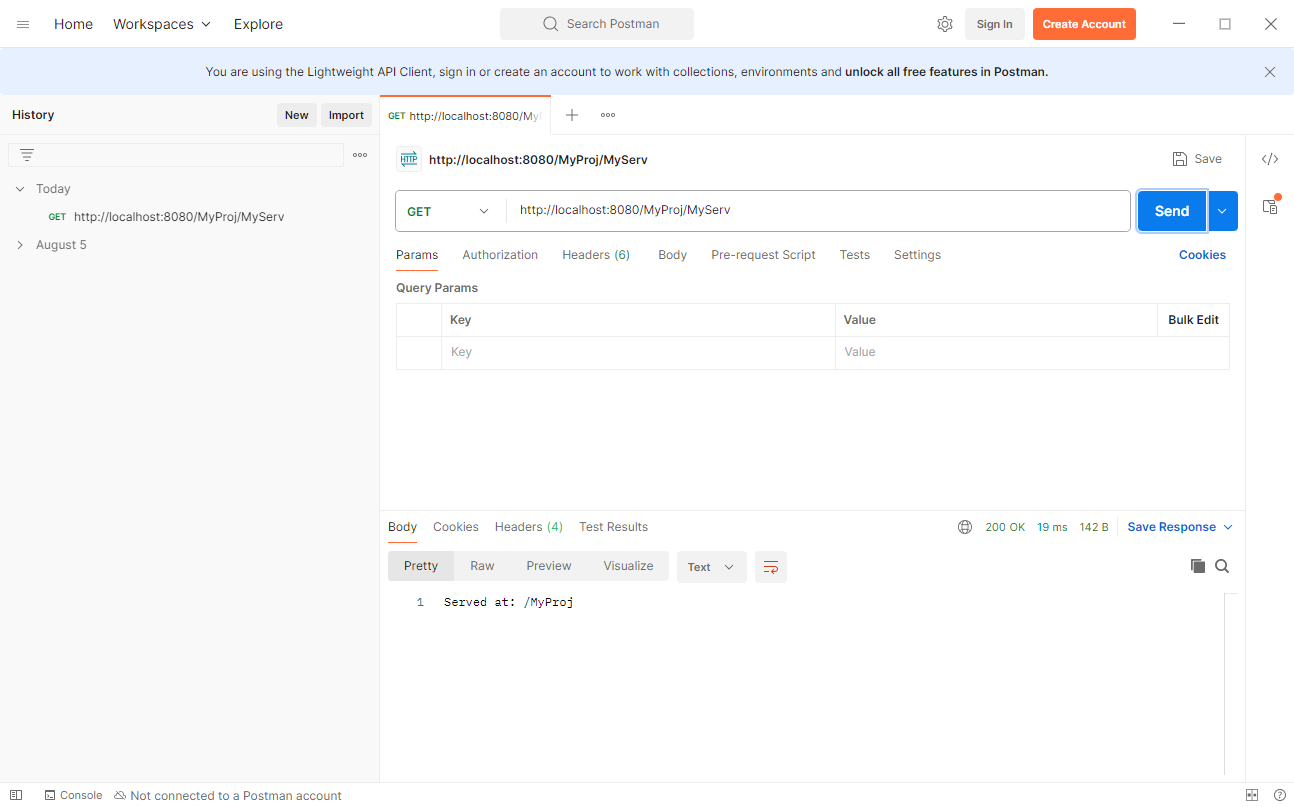Click the history filter text field
1294x807 pixels.
click(176, 155)
